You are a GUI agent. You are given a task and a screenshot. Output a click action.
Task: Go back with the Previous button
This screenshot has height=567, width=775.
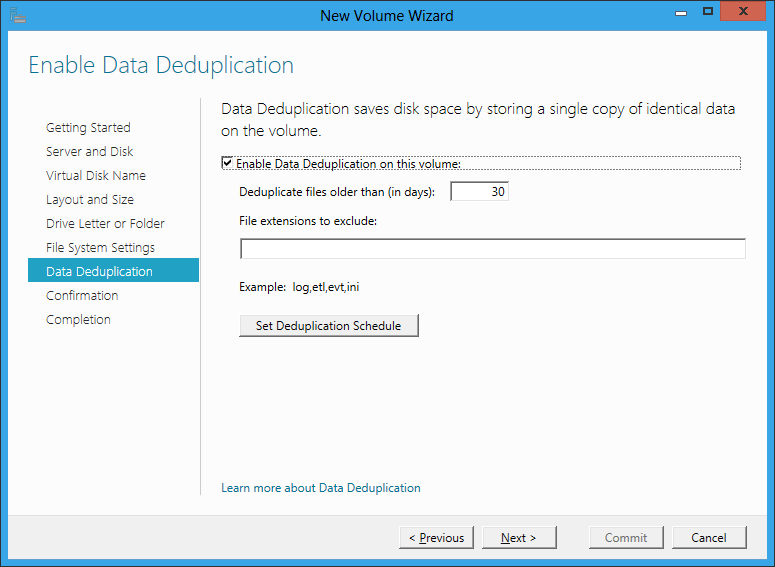pyautogui.click(x=436, y=537)
